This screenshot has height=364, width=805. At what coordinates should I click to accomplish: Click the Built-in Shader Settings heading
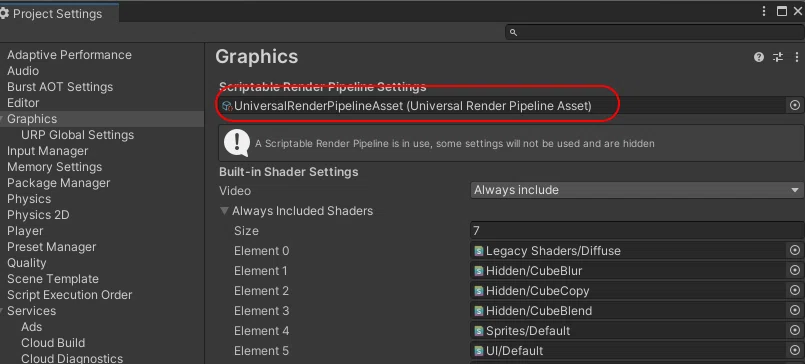[x=289, y=172]
